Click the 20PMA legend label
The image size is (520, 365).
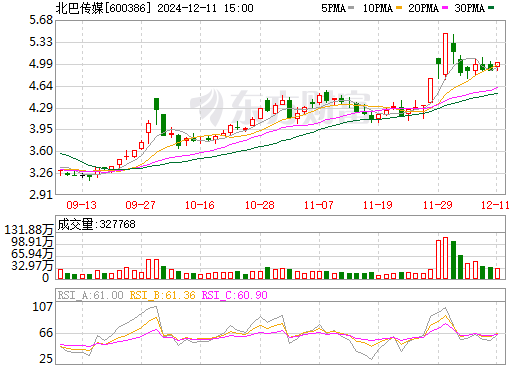(423, 8)
